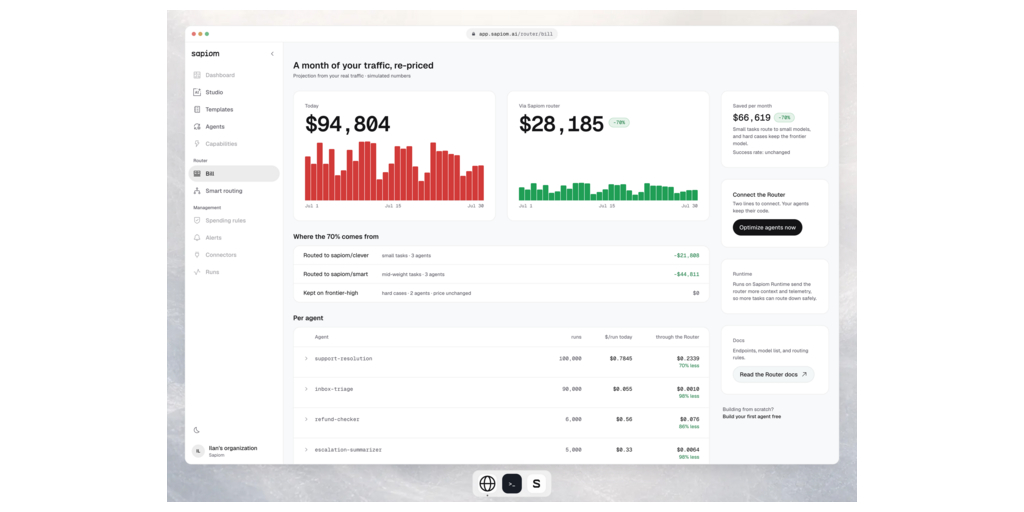The height and width of the screenshot is (512, 1024).
Task: Click the Templates icon in sidebar
Action: click(x=197, y=109)
